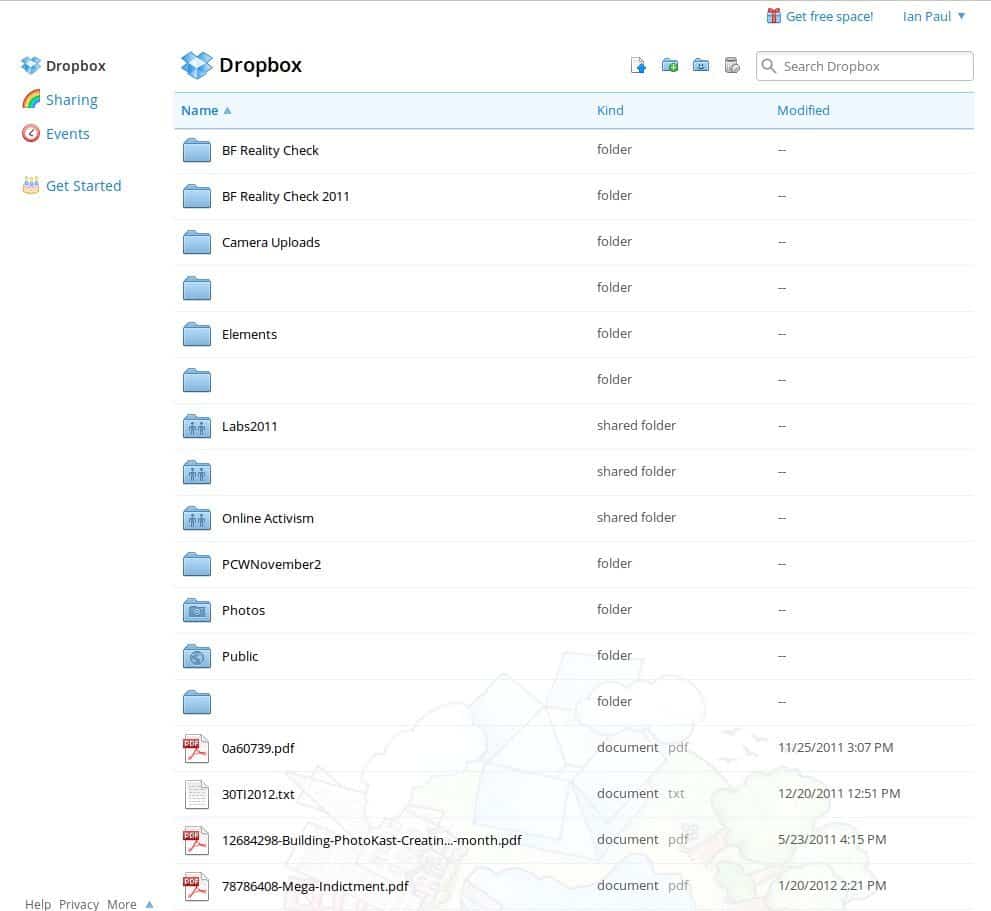
Task: Click the text file icon for 30TI2012.txt
Action: coord(197,795)
